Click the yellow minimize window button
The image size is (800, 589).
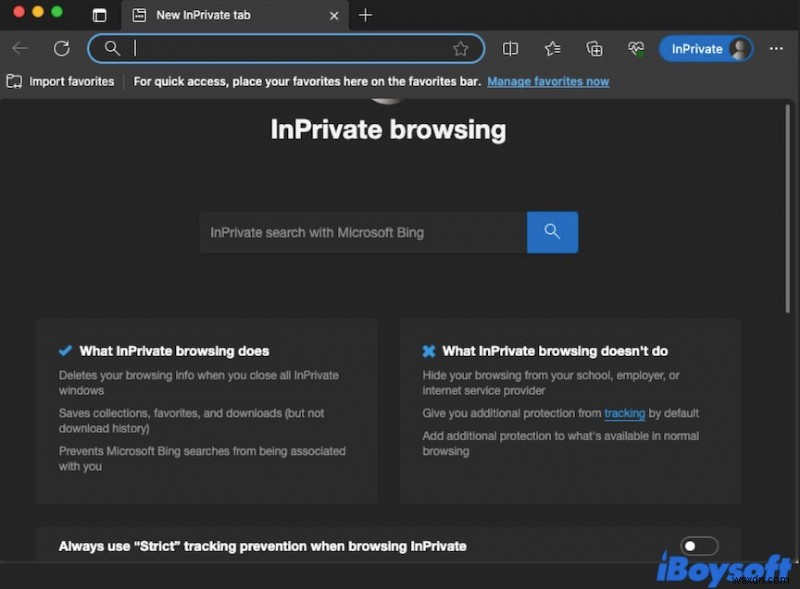pos(38,12)
